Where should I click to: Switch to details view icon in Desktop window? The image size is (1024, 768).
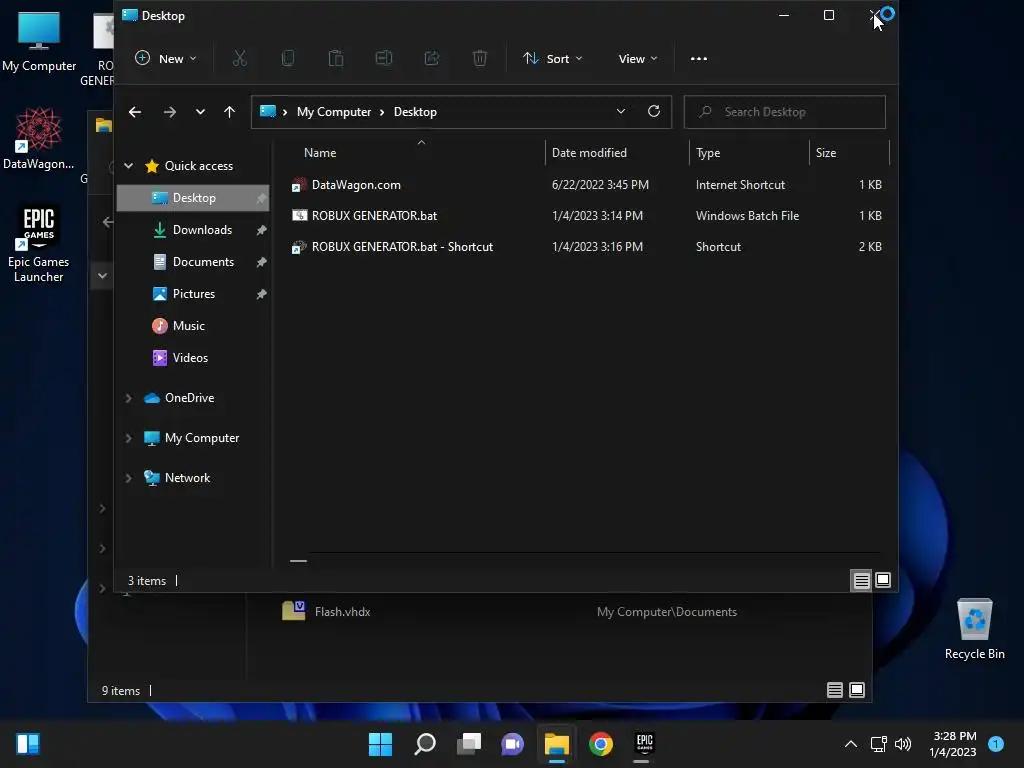[x=861, y=581]
